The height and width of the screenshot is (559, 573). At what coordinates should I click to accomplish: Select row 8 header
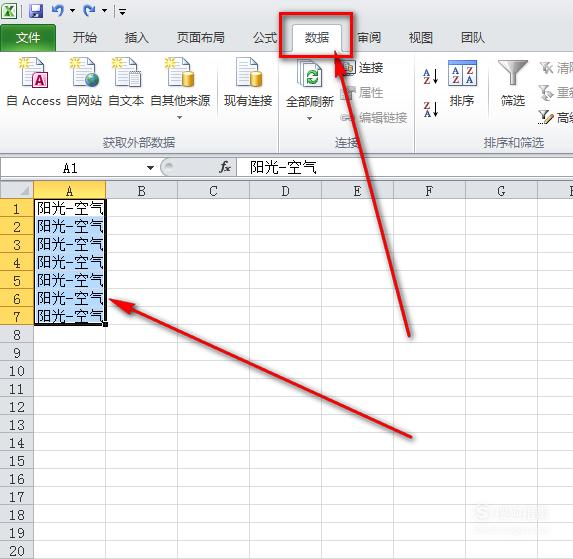[x=17, y=334]
